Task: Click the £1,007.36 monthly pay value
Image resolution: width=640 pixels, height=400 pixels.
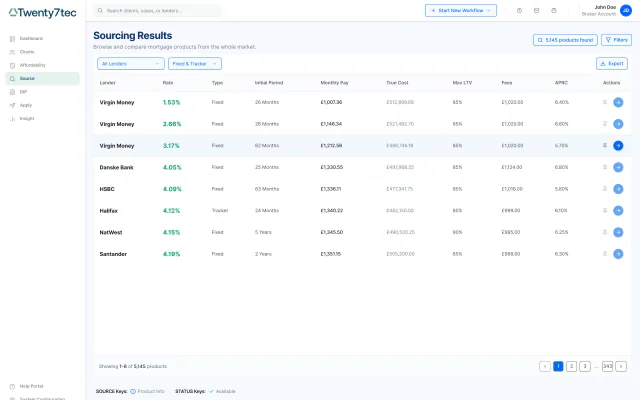Action: point(331,102)
